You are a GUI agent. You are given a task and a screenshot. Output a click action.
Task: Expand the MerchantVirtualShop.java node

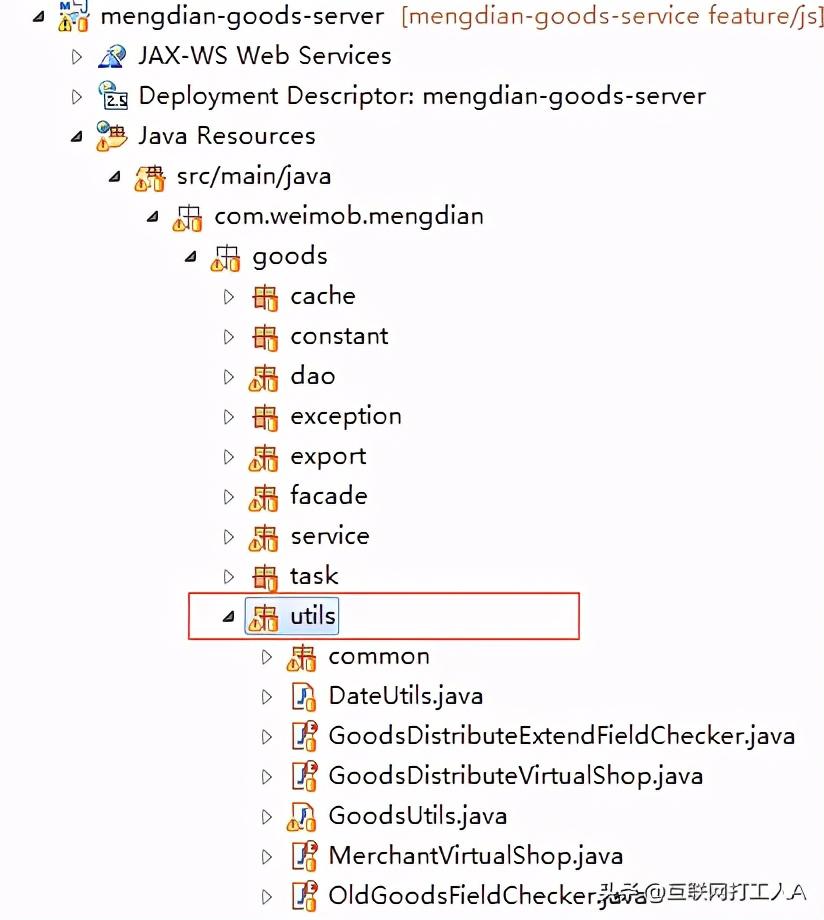[267, 856]
